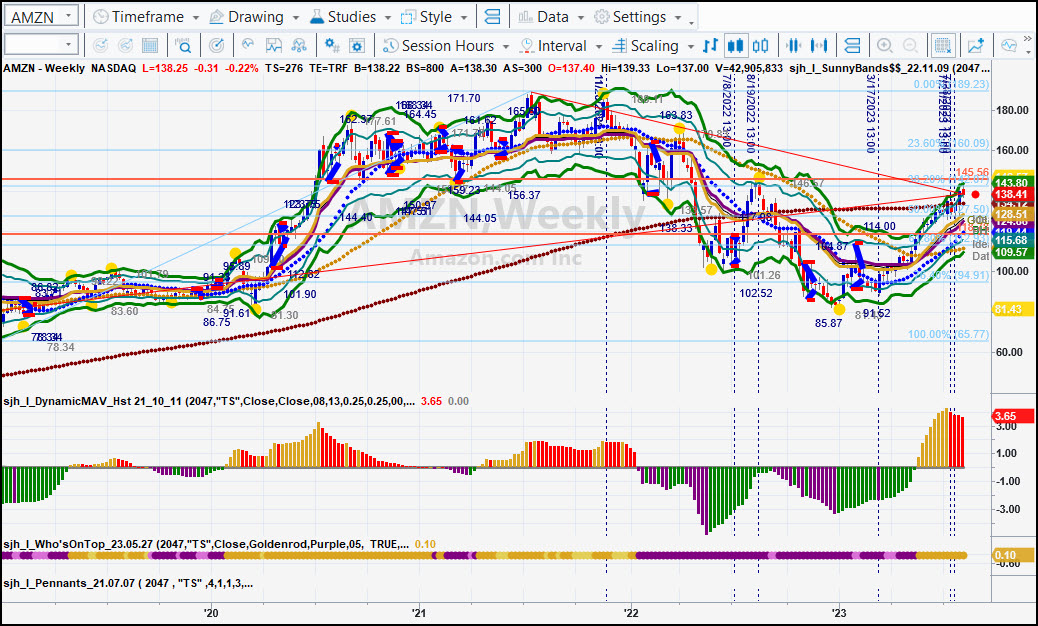Click the 180.00 price axis label

[x=1012, y=110]
